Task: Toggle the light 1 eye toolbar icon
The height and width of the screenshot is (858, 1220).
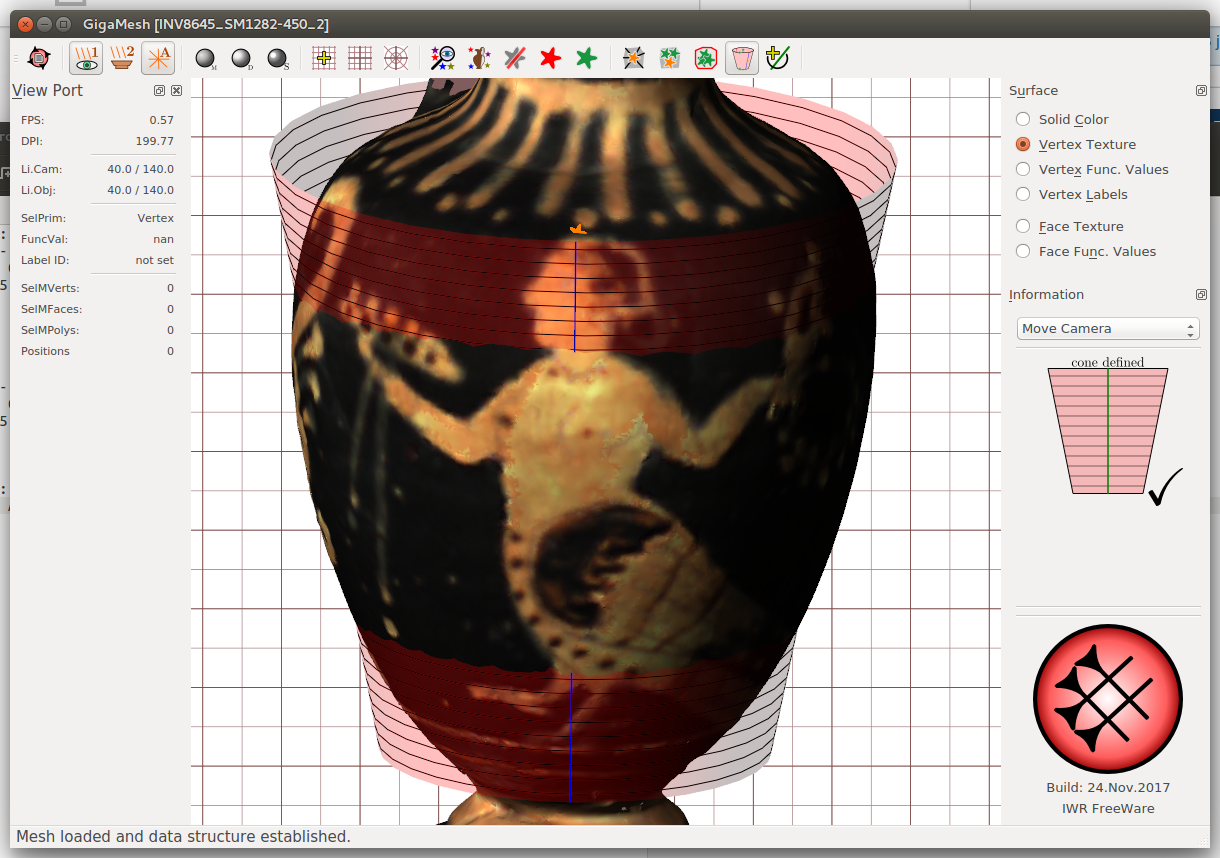Action: click(86, 59)
